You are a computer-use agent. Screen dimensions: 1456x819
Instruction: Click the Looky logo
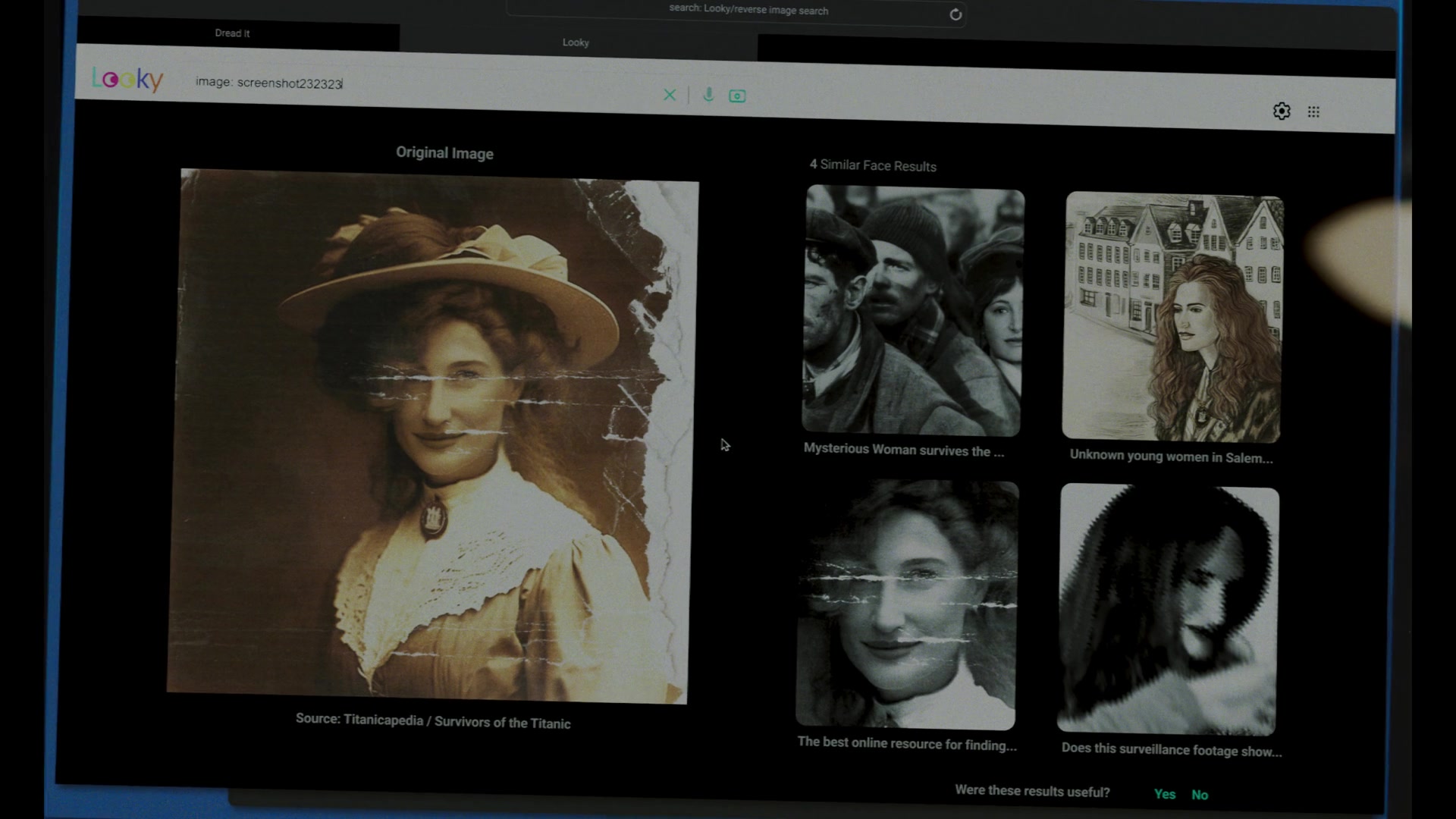pos(127,79)
